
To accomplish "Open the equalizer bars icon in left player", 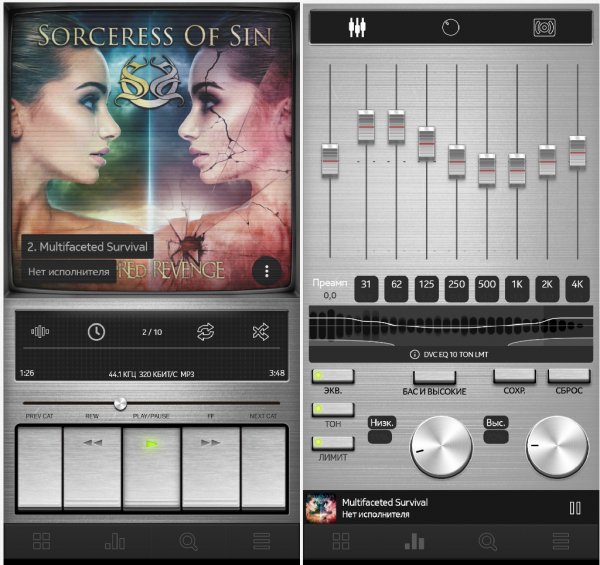I will point(115,541).
